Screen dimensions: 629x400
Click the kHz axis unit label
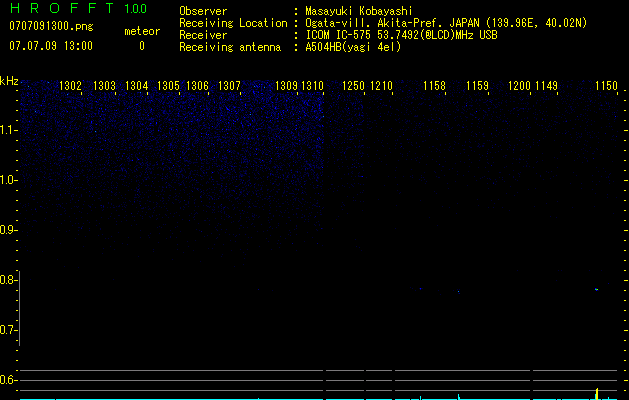(9, 81)
